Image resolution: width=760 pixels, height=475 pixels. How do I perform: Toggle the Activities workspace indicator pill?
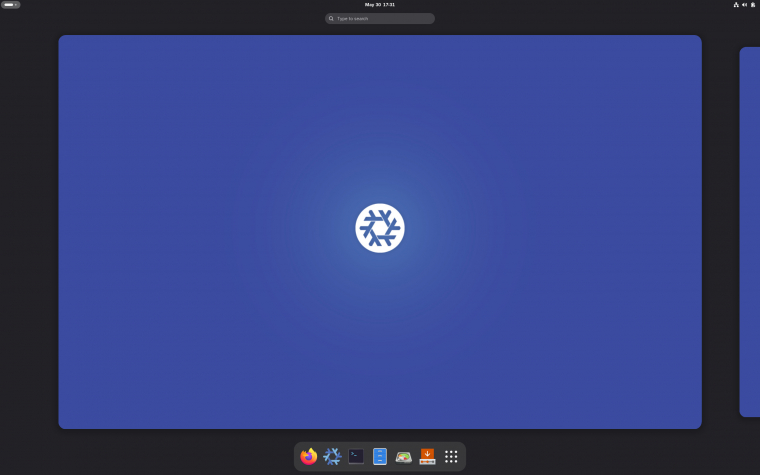10,5
